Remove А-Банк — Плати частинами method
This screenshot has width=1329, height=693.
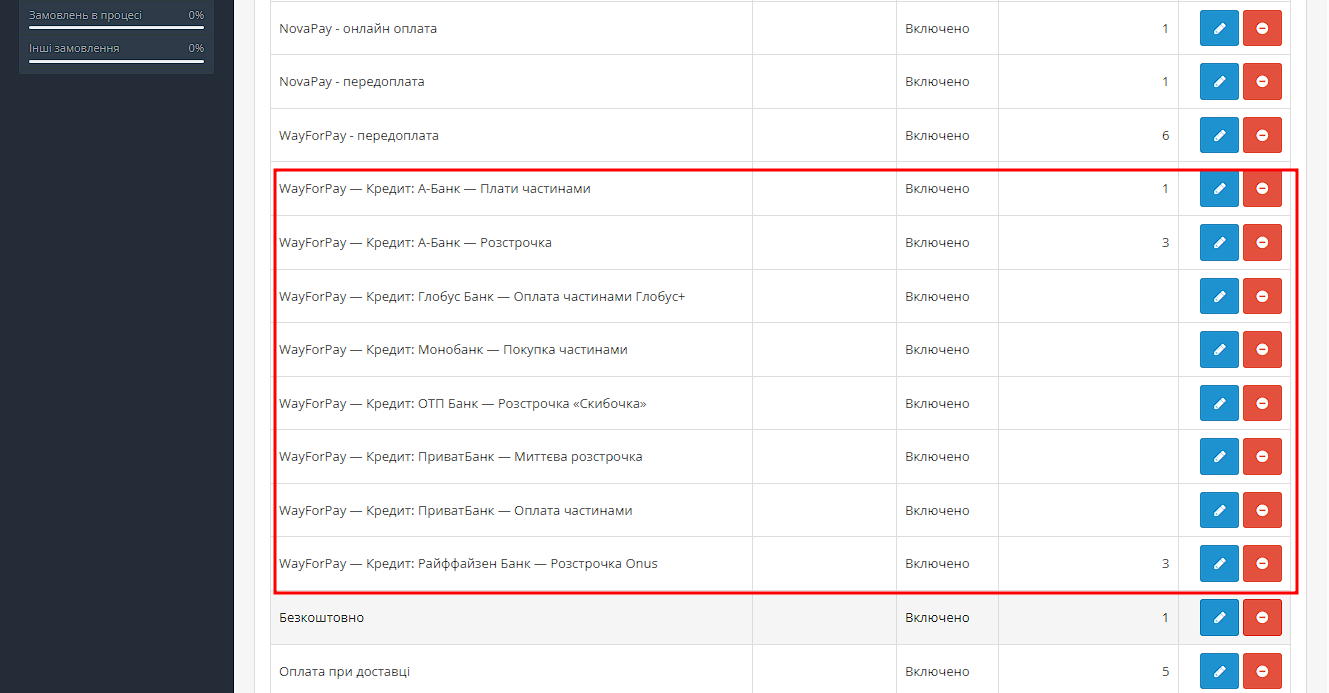pyautogui.click(x=1262, y=189)
